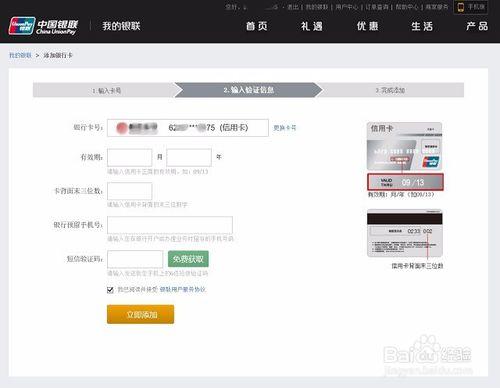Open the 我的银联 header section title
Viewport: 500px width, 388px height.
click(x=121, y=26)
